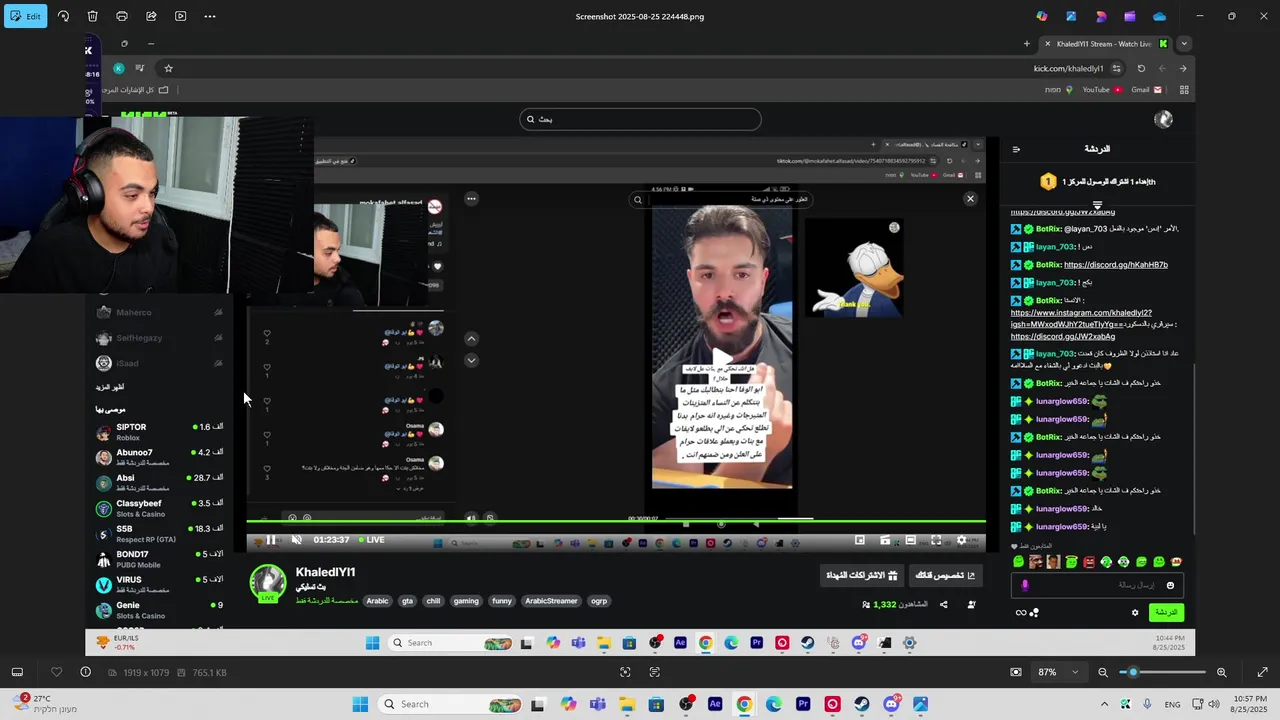Show file info using the info icon
Image resolution: width=1280 pixels, height=720 pixels.
click(85, 672)
